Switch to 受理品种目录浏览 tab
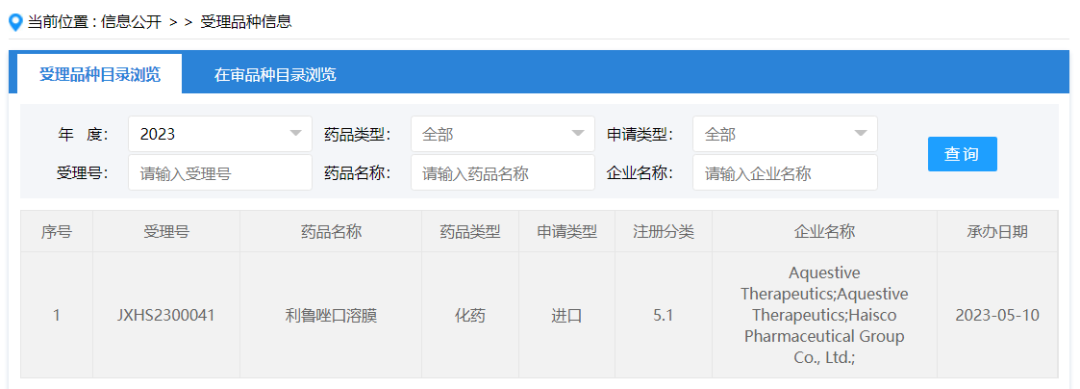This screenshot has width=1080, height=389. (100, 74)
